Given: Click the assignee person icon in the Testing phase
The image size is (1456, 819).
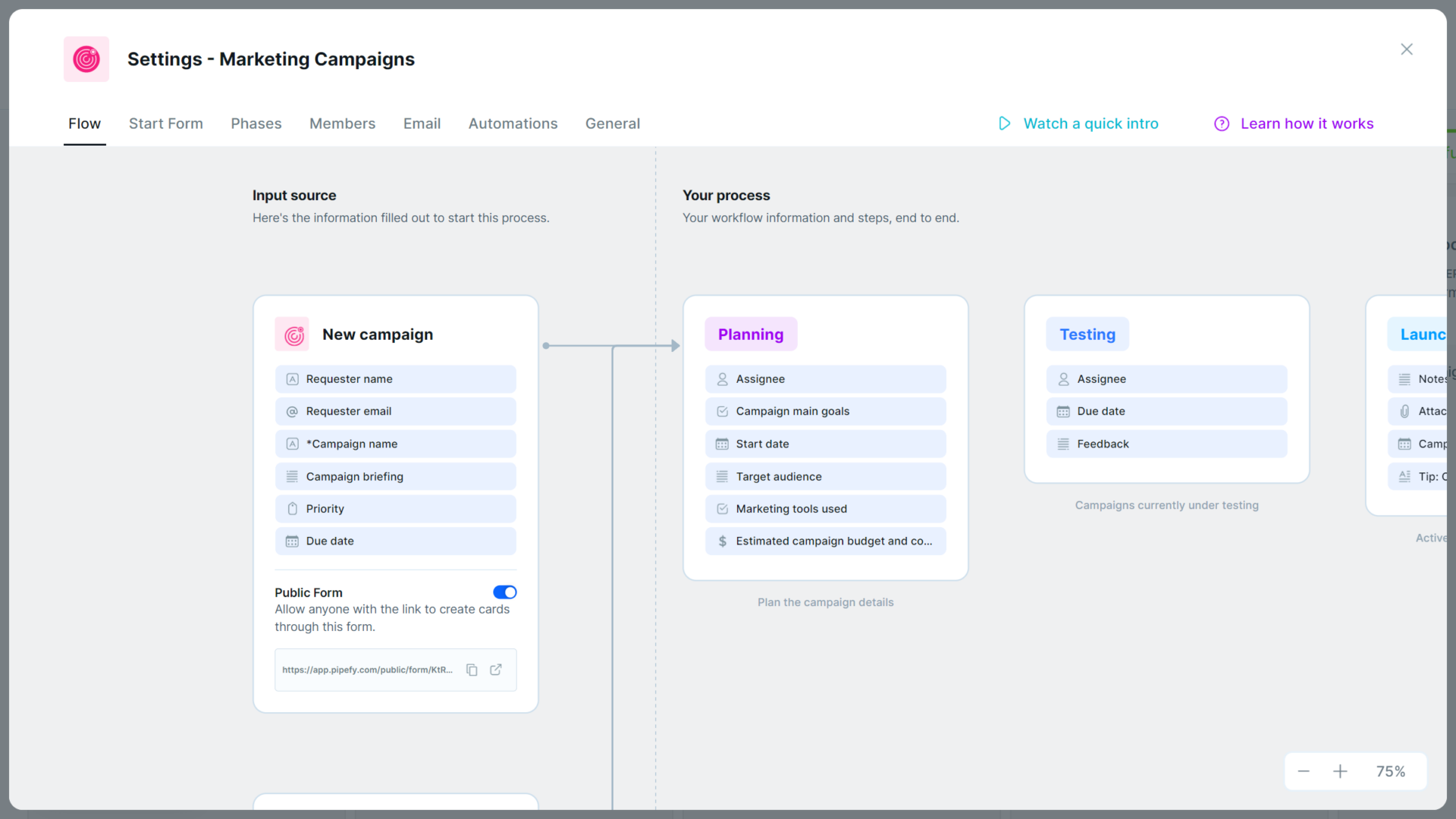Looking at the screenshot, I should pos(1064,378).
